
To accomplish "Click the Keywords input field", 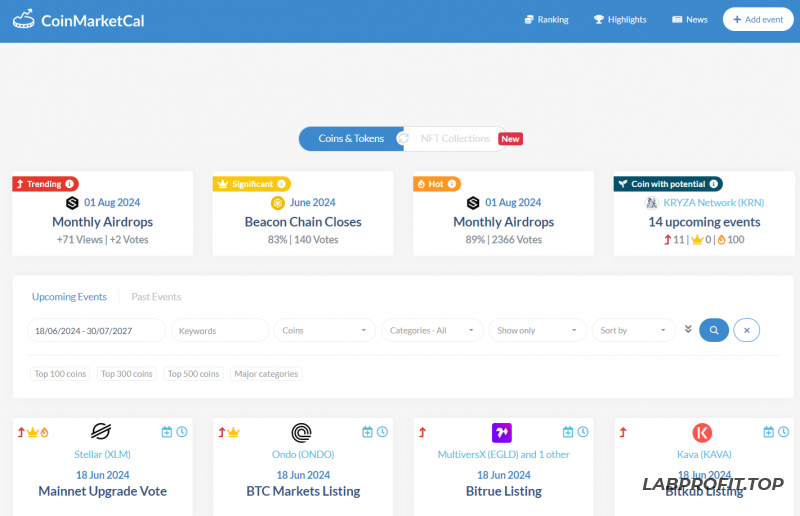I will click(220, 330).
